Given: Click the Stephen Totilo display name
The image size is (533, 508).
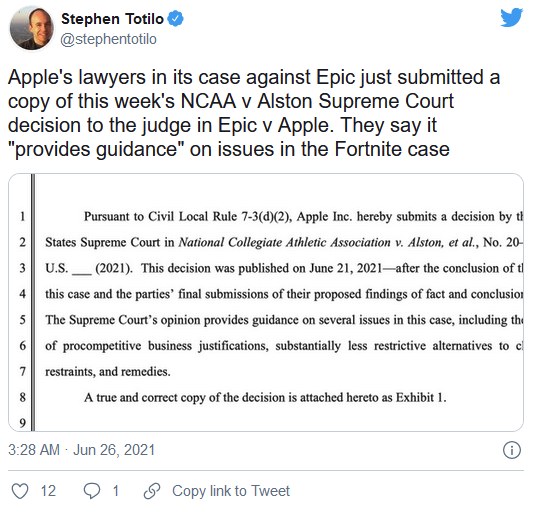Looking at the screenshot, I should coord(113,19).
